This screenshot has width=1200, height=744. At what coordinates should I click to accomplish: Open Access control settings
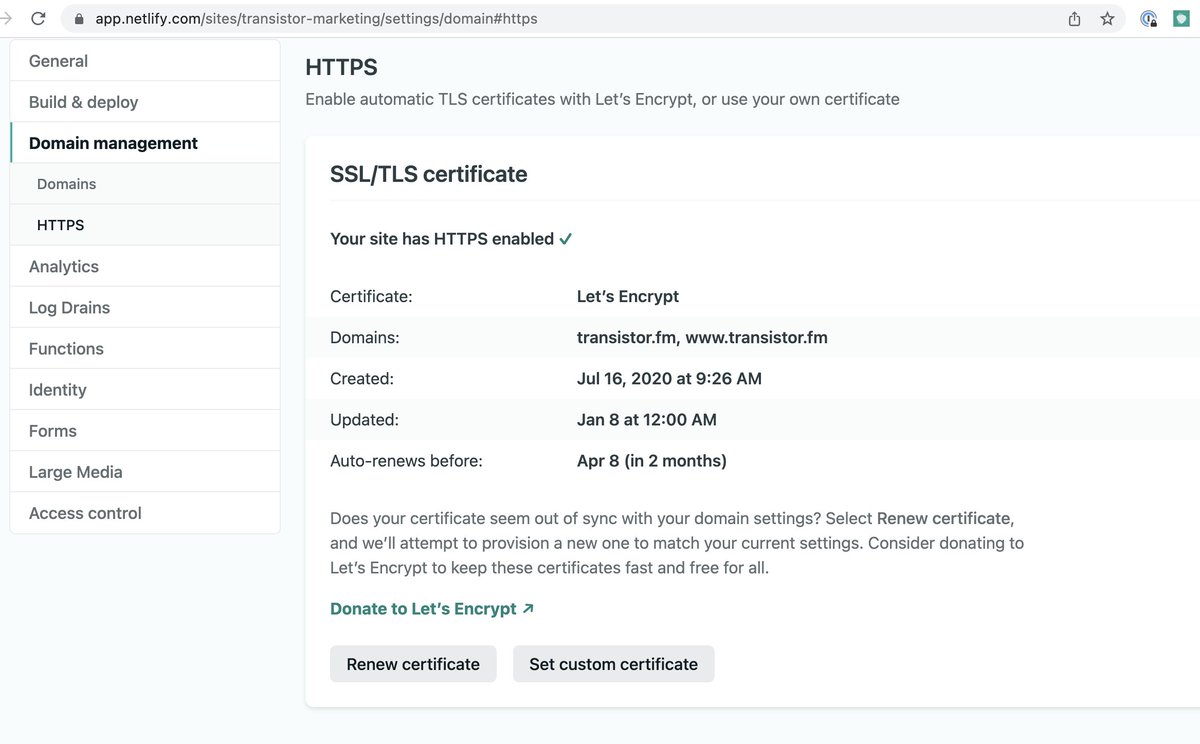85,513
